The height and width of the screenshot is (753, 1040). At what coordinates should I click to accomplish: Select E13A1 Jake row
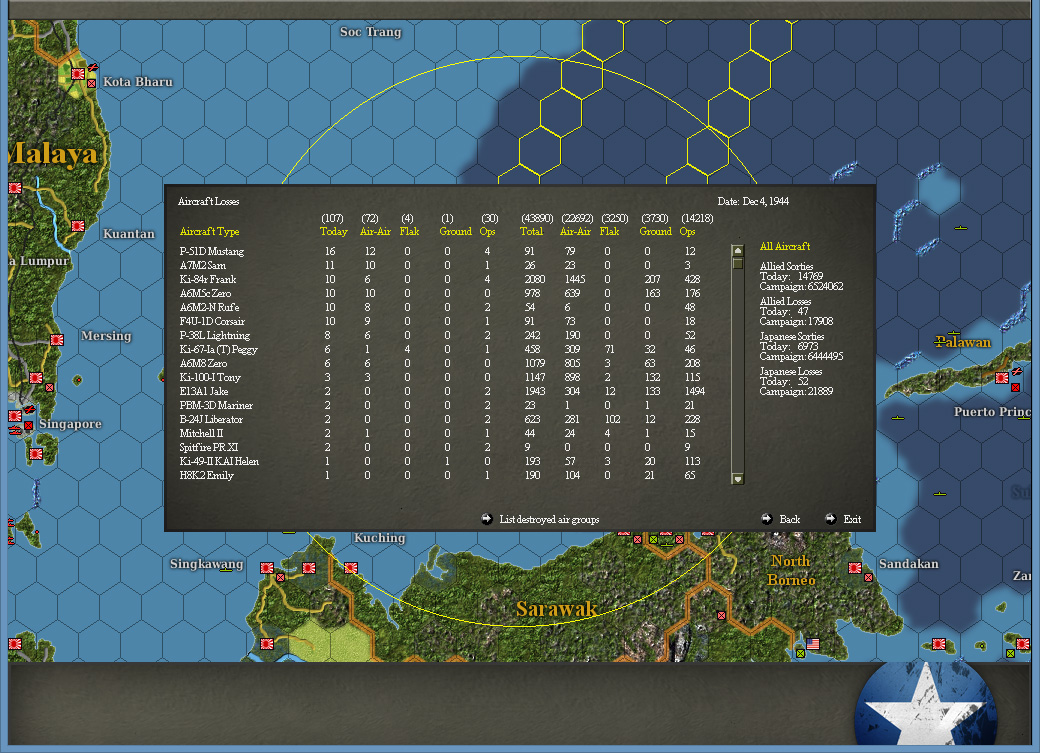[441, 391]
